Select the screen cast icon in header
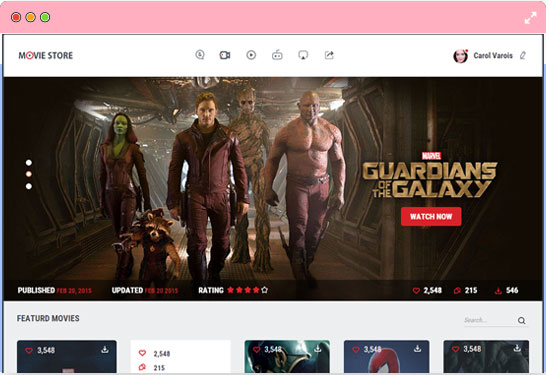This screenshot has width=546, height=375. 303,55
